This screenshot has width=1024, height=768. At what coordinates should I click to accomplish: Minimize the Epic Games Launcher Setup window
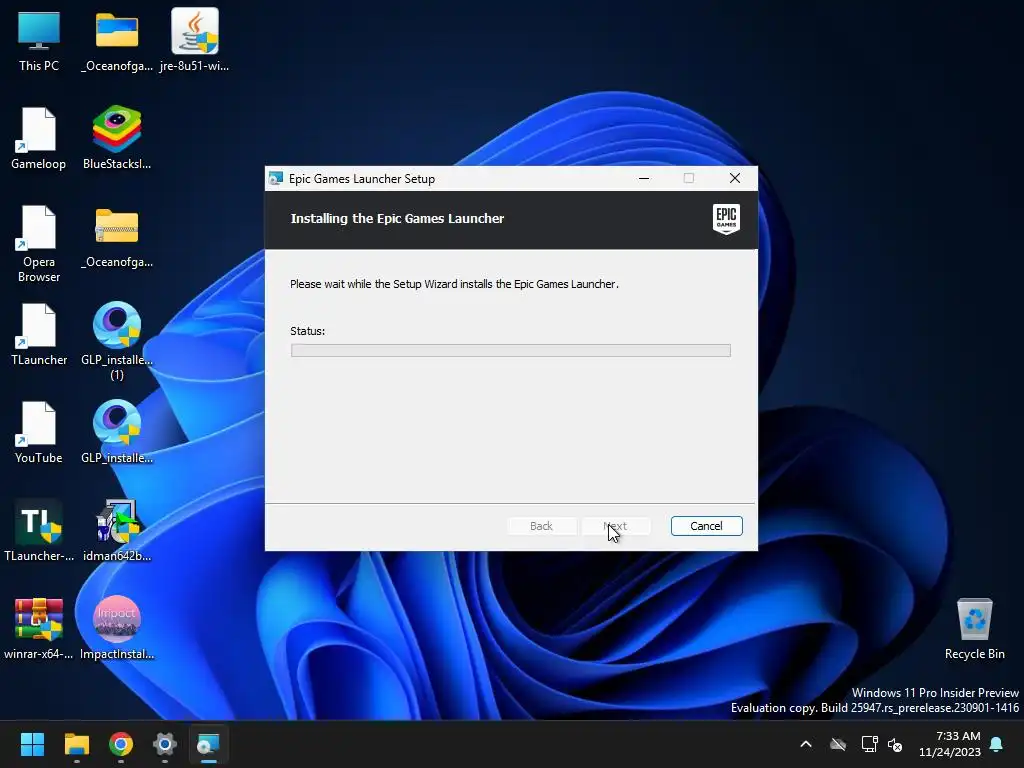coord(644,178)
